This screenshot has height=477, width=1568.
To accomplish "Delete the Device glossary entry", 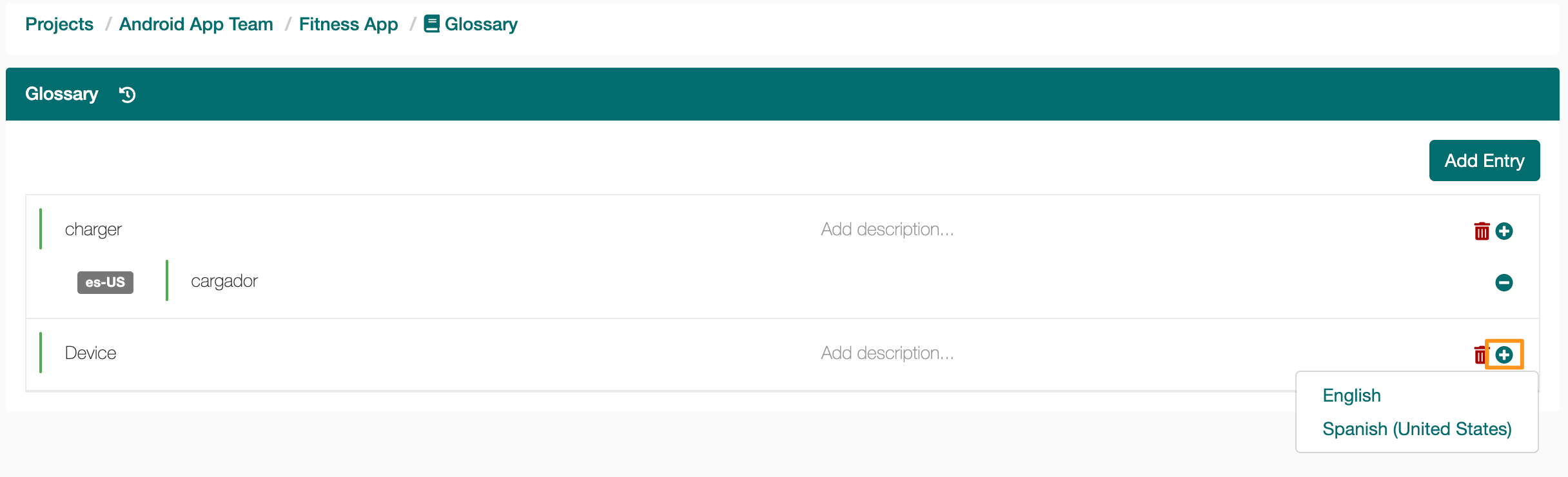I will coord(1480,355).
